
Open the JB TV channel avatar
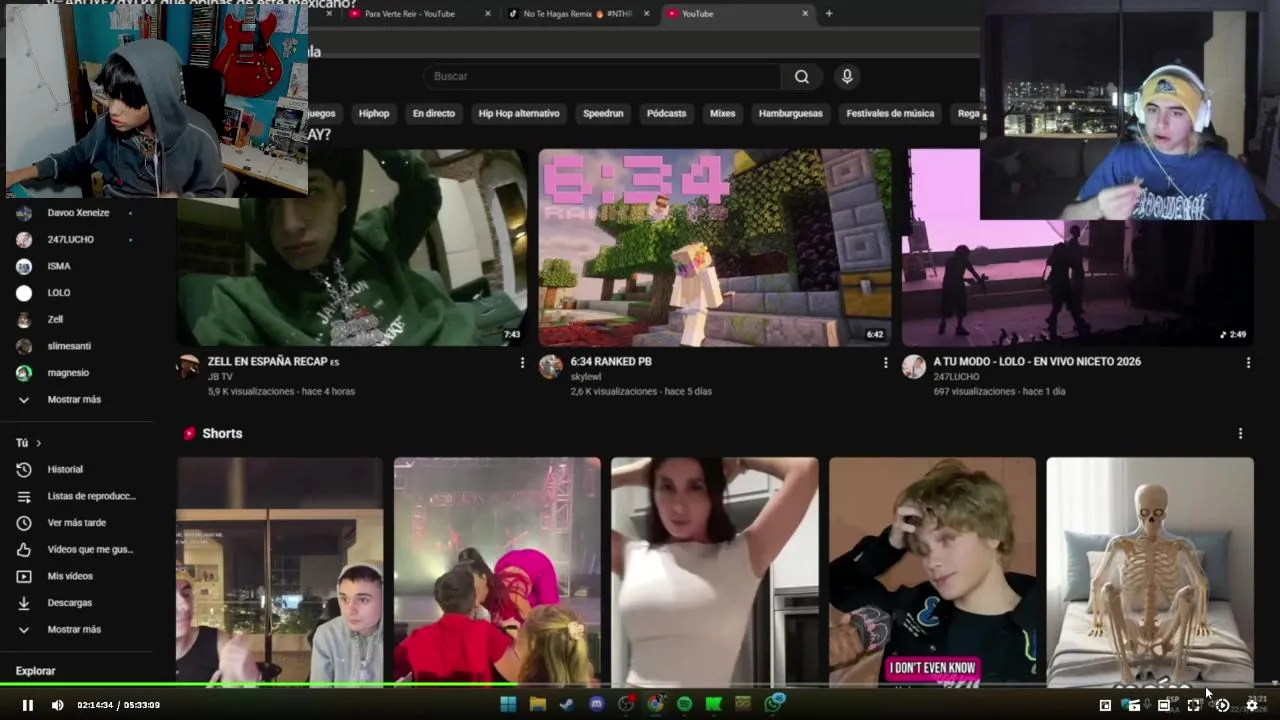(x=188, y=366)
